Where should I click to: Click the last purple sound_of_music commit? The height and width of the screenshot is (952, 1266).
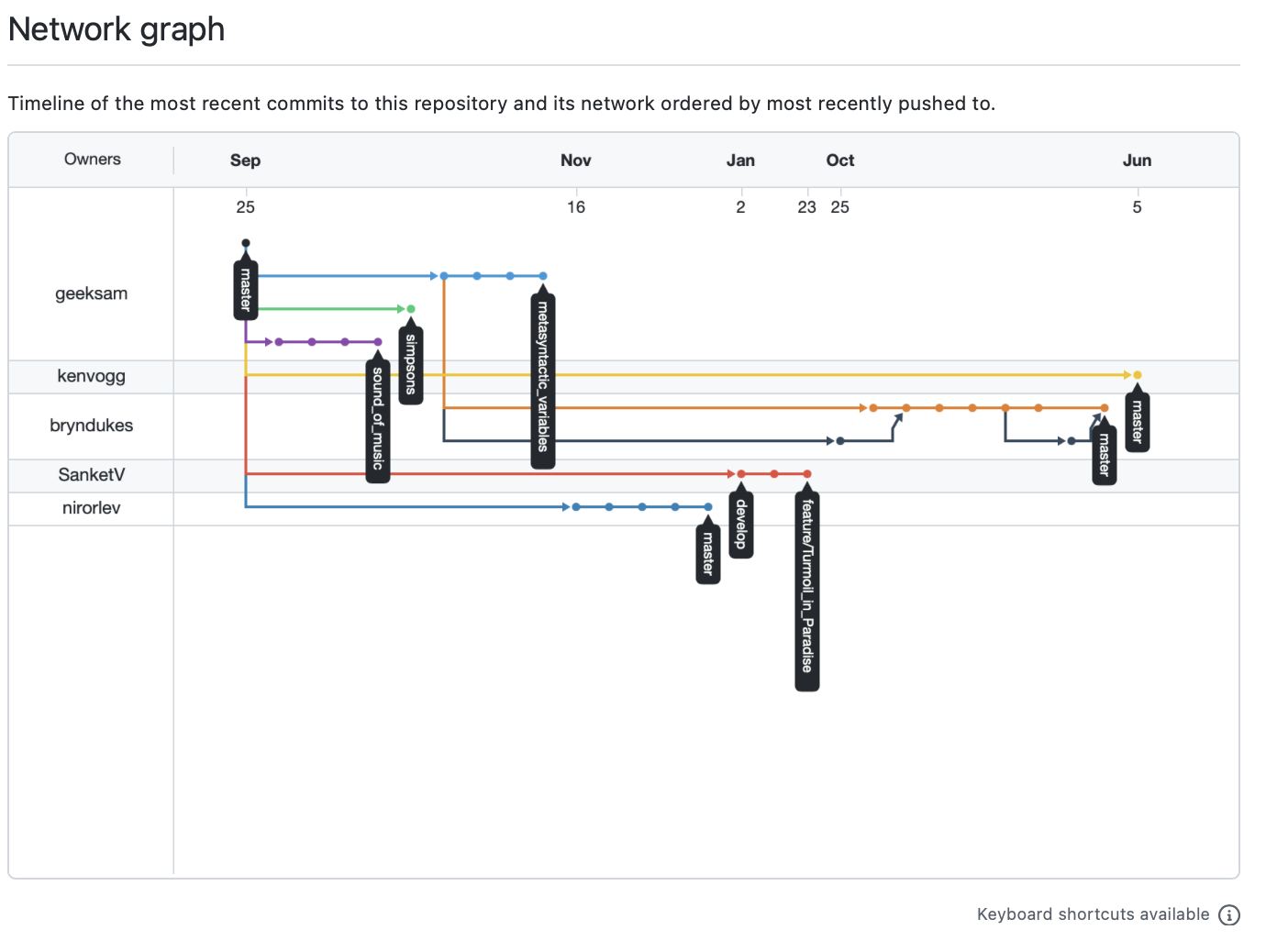(378, 342)
